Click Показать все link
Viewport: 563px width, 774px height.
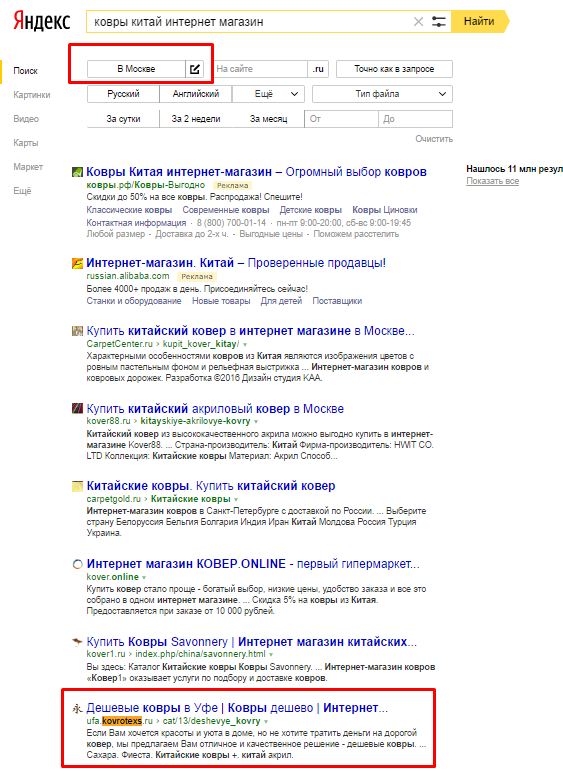click(x=492, y=181)
